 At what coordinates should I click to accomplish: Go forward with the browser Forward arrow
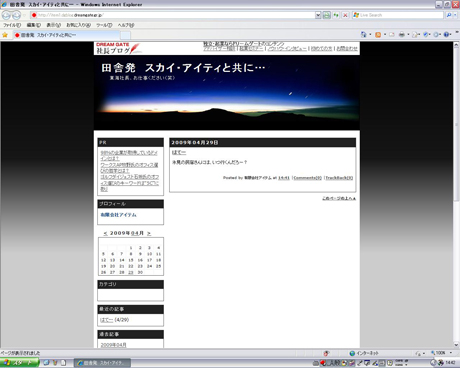[x=16, y=15]
